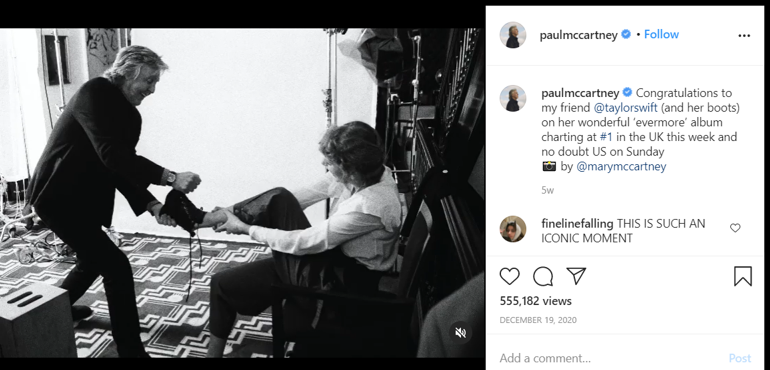Like the finelinefalling comment's small heart
The height and width of the screenshot is (370, 770).
735,228
